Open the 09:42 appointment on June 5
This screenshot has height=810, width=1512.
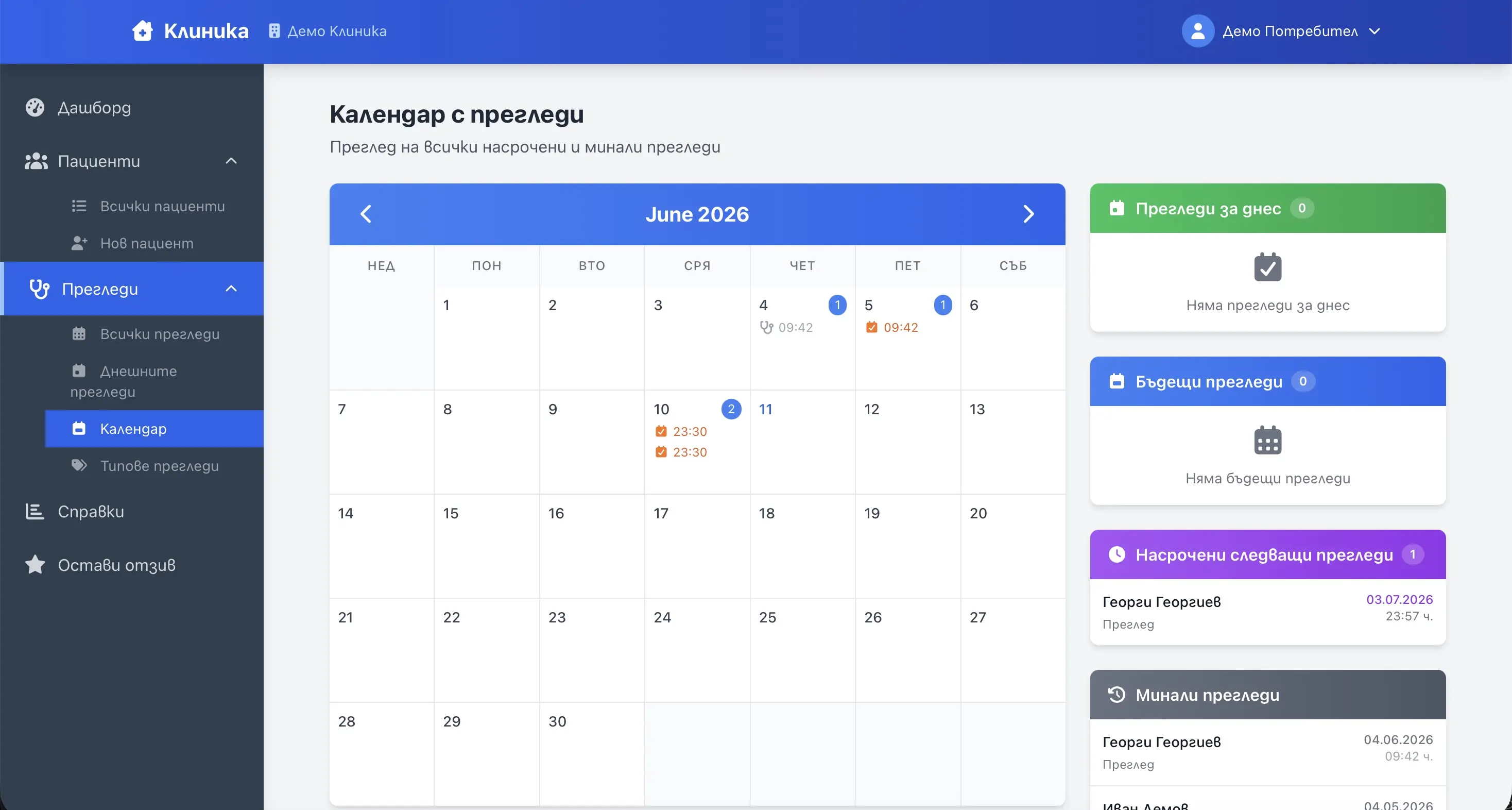pos(892,327)
